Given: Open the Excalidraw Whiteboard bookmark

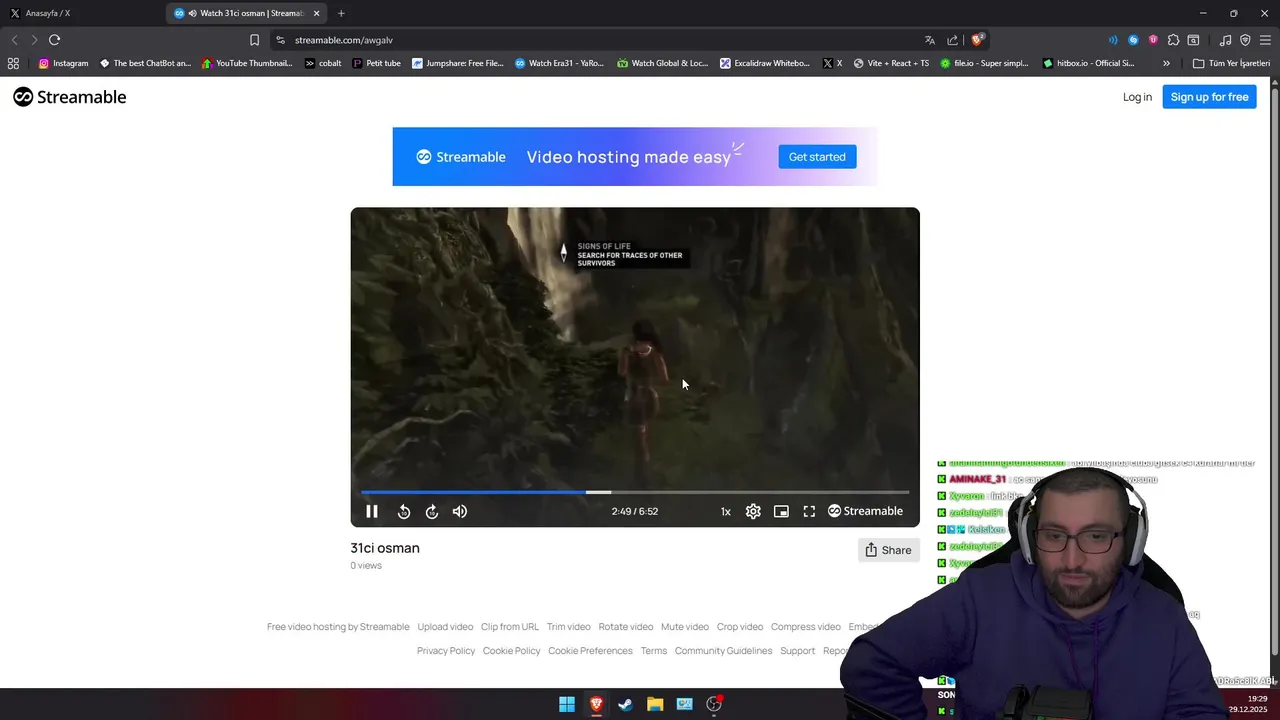Looking at the screenshot, I should [x=765, y=63].
